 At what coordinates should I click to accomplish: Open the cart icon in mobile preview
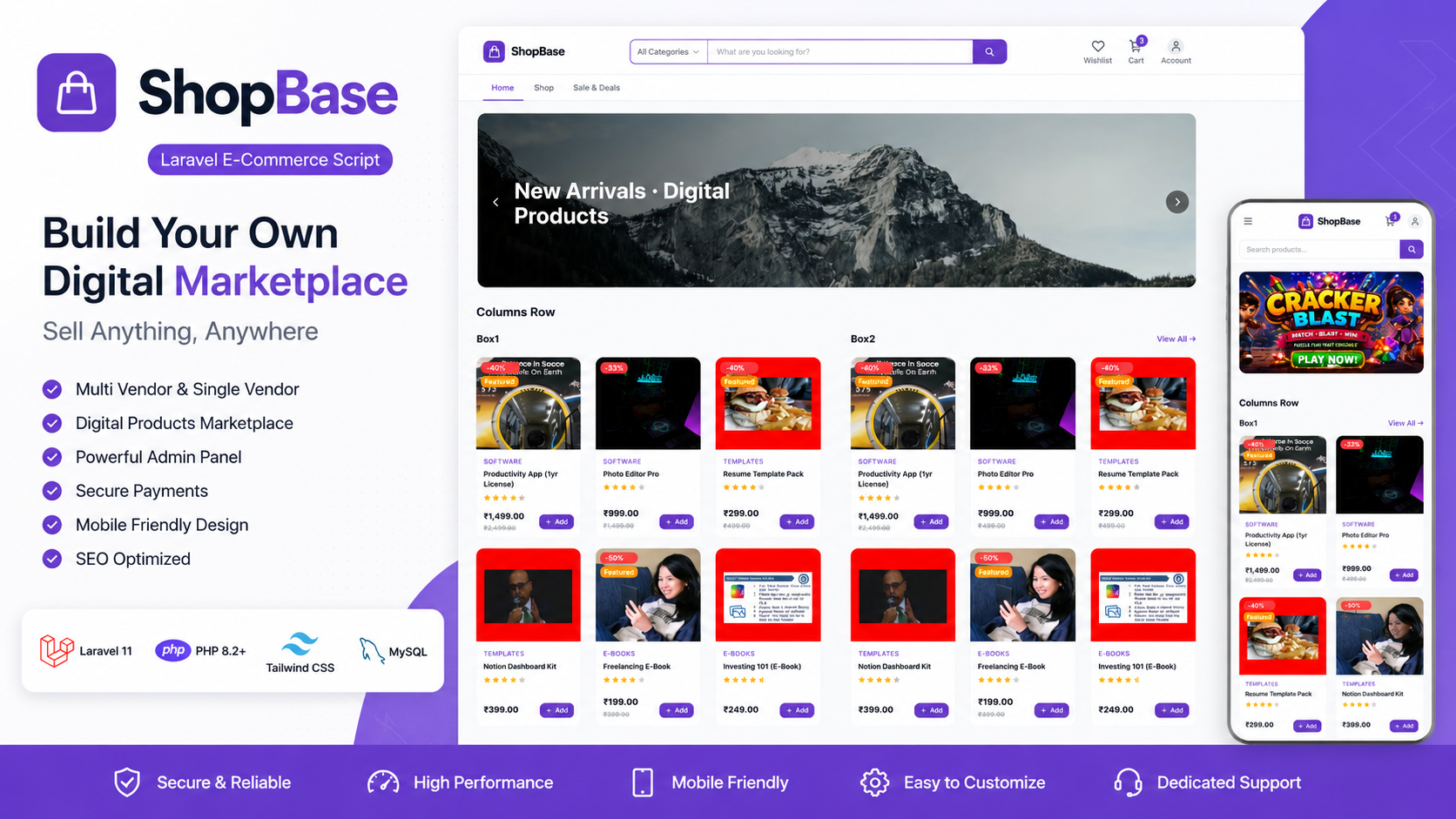1391,221
